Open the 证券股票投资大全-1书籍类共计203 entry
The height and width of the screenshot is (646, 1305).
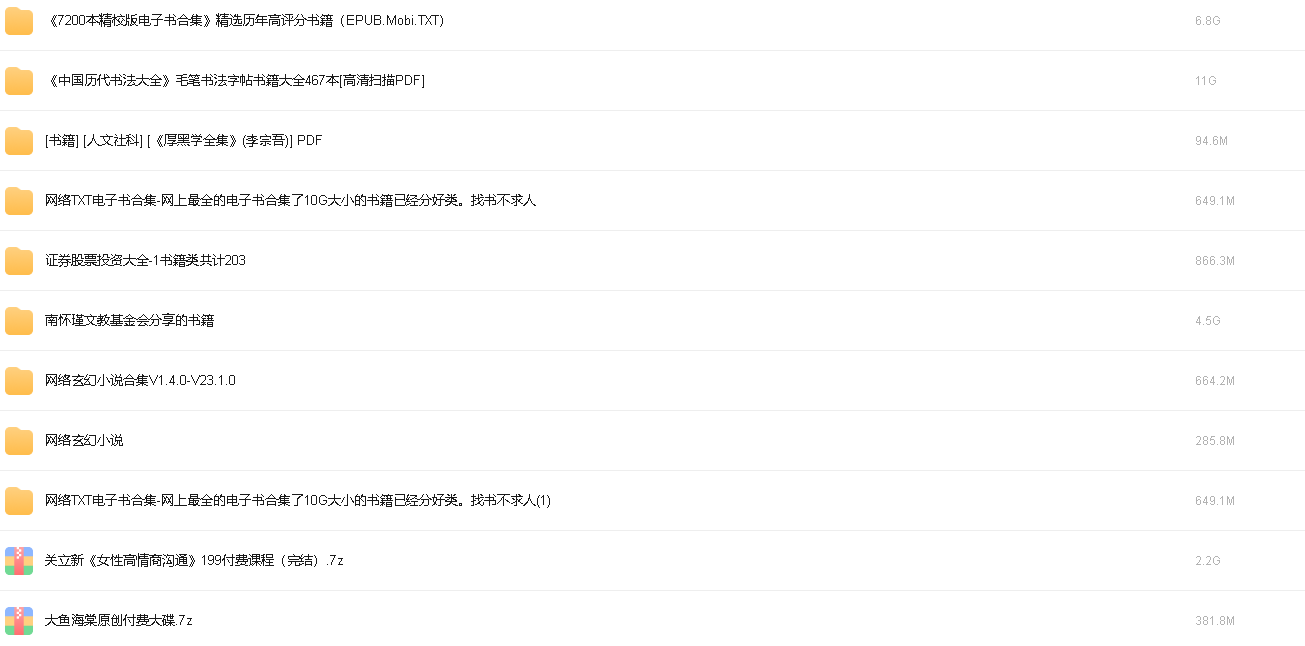tap(145, 260)
